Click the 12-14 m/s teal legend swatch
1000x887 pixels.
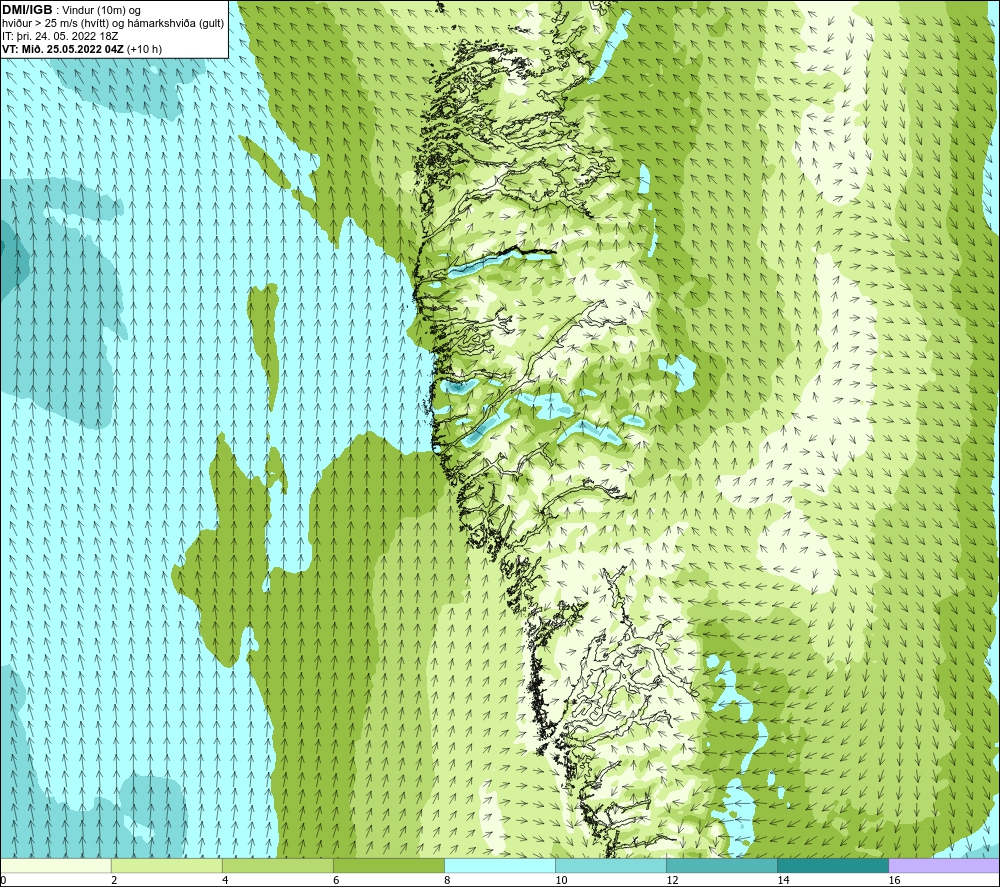point(721,865)
